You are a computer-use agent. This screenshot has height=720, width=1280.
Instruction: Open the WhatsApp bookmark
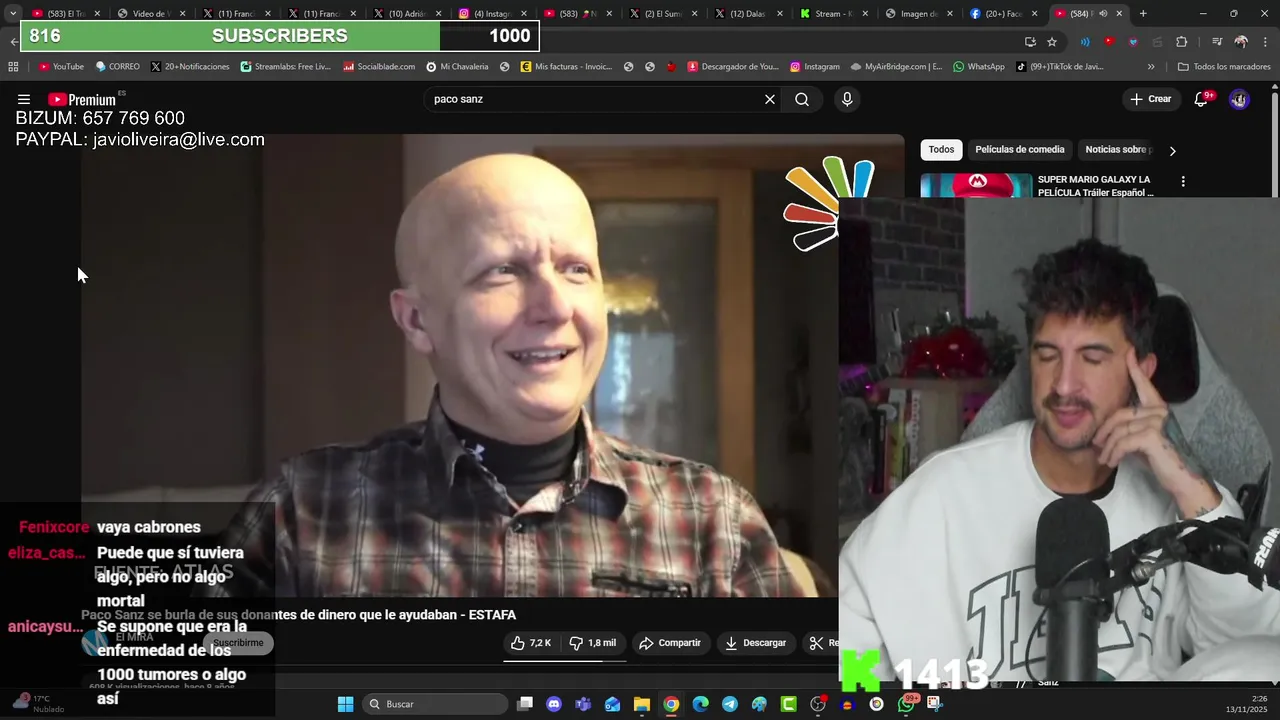coord(979,67)
